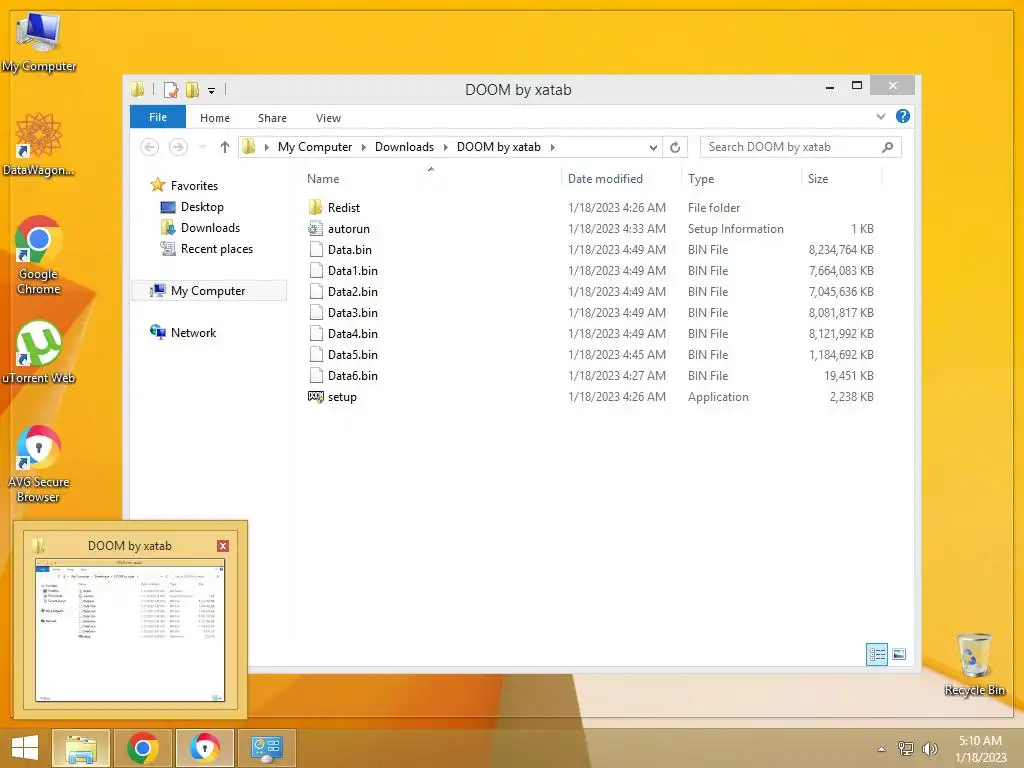Go forward with the Forward arrow
1024x768 pixels.
(x=178, y=147)
